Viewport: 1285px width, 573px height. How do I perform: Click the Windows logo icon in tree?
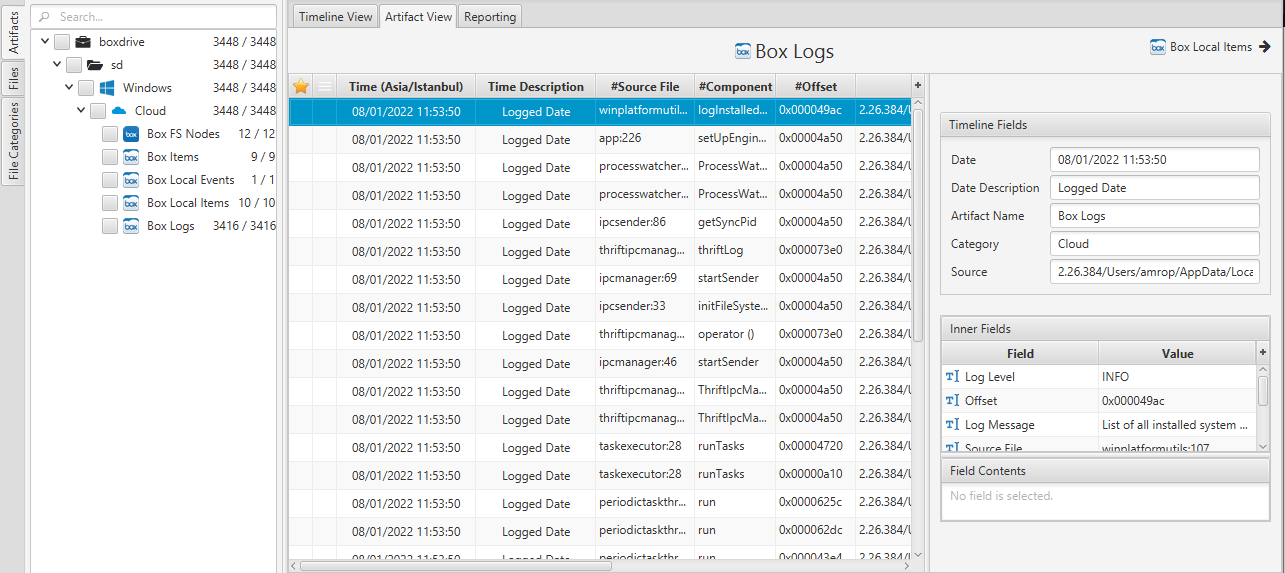pos(107,88)
